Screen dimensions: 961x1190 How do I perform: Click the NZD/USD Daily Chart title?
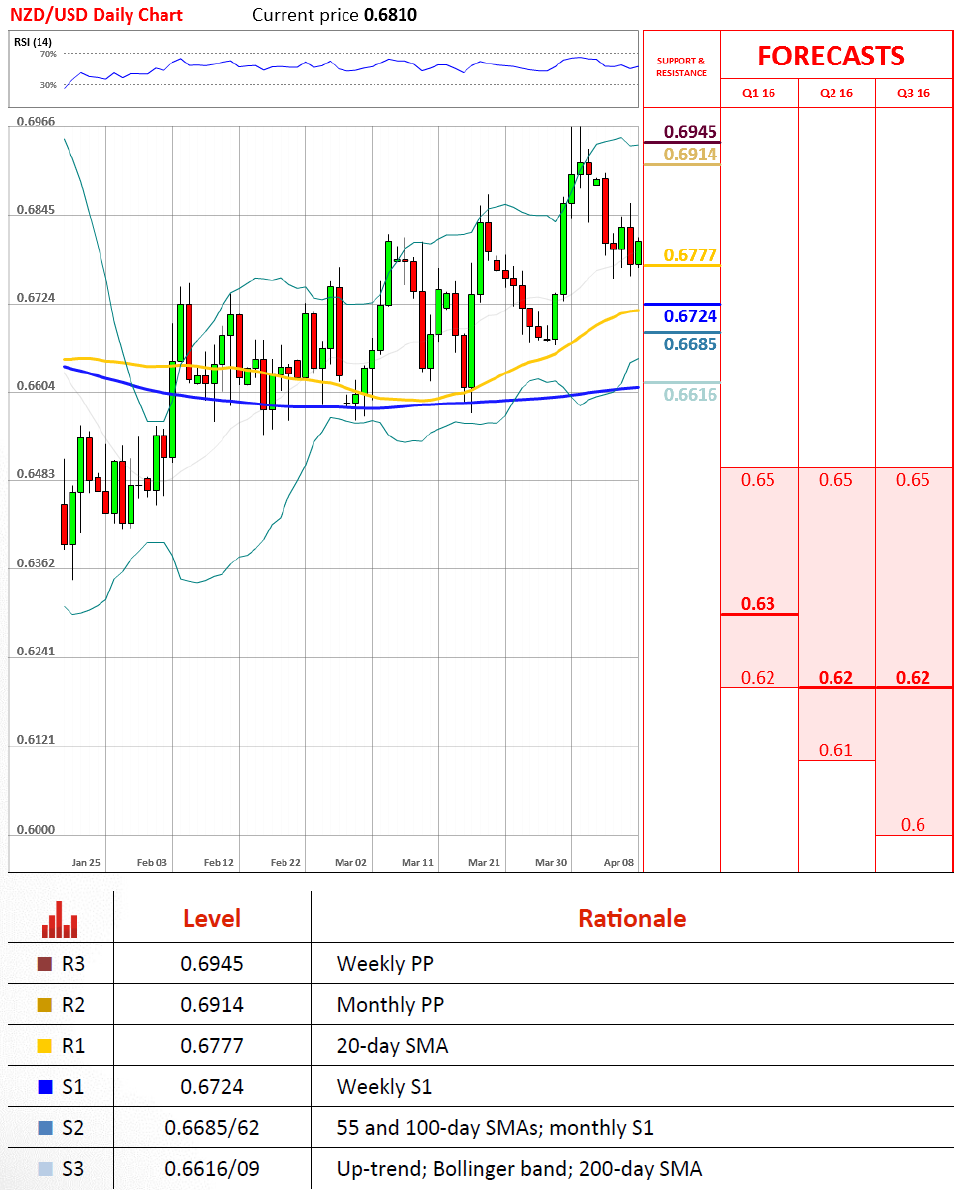96,14
